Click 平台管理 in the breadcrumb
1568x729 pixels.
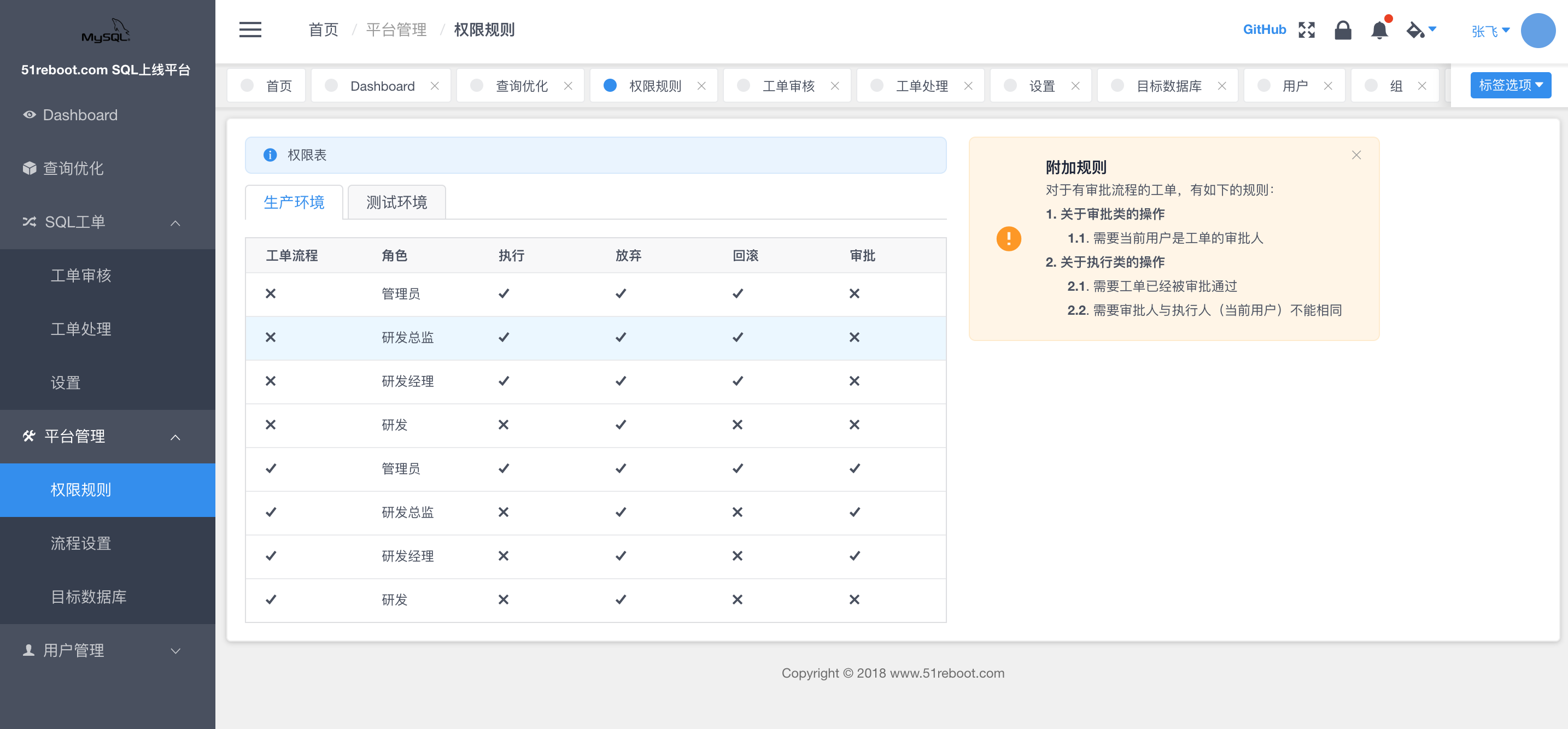click(396, 30)
